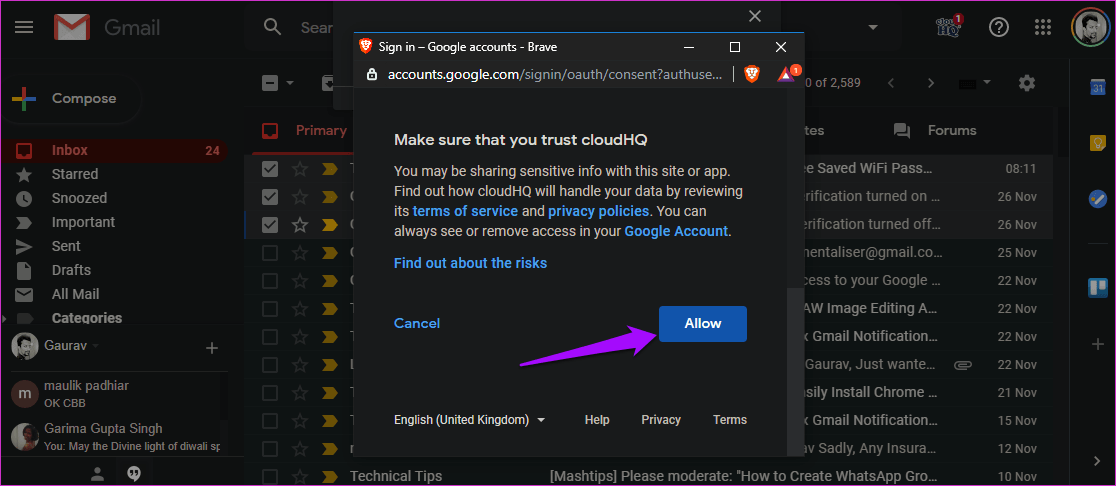Click the Gmail envelope logo

point(71,28)
